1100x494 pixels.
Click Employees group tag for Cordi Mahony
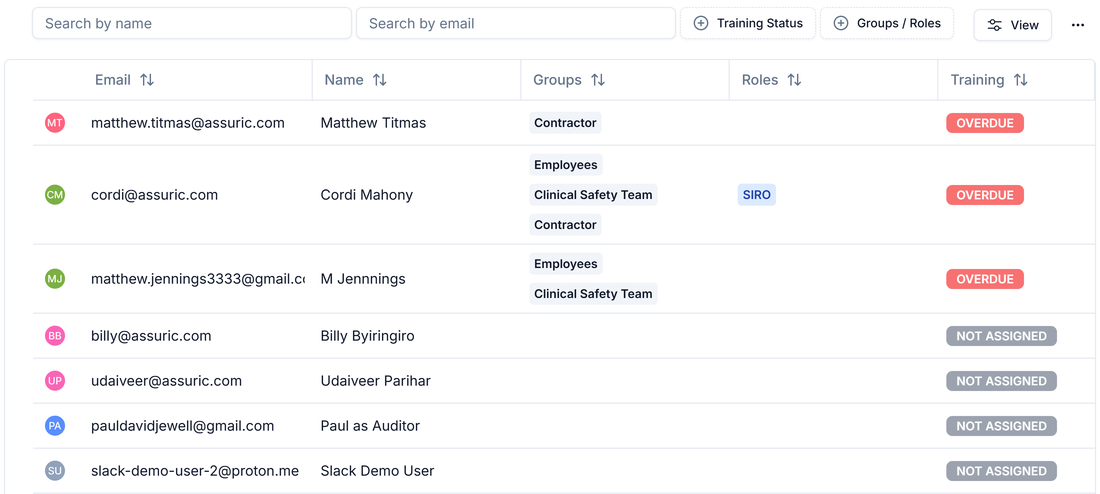(565, 165)
